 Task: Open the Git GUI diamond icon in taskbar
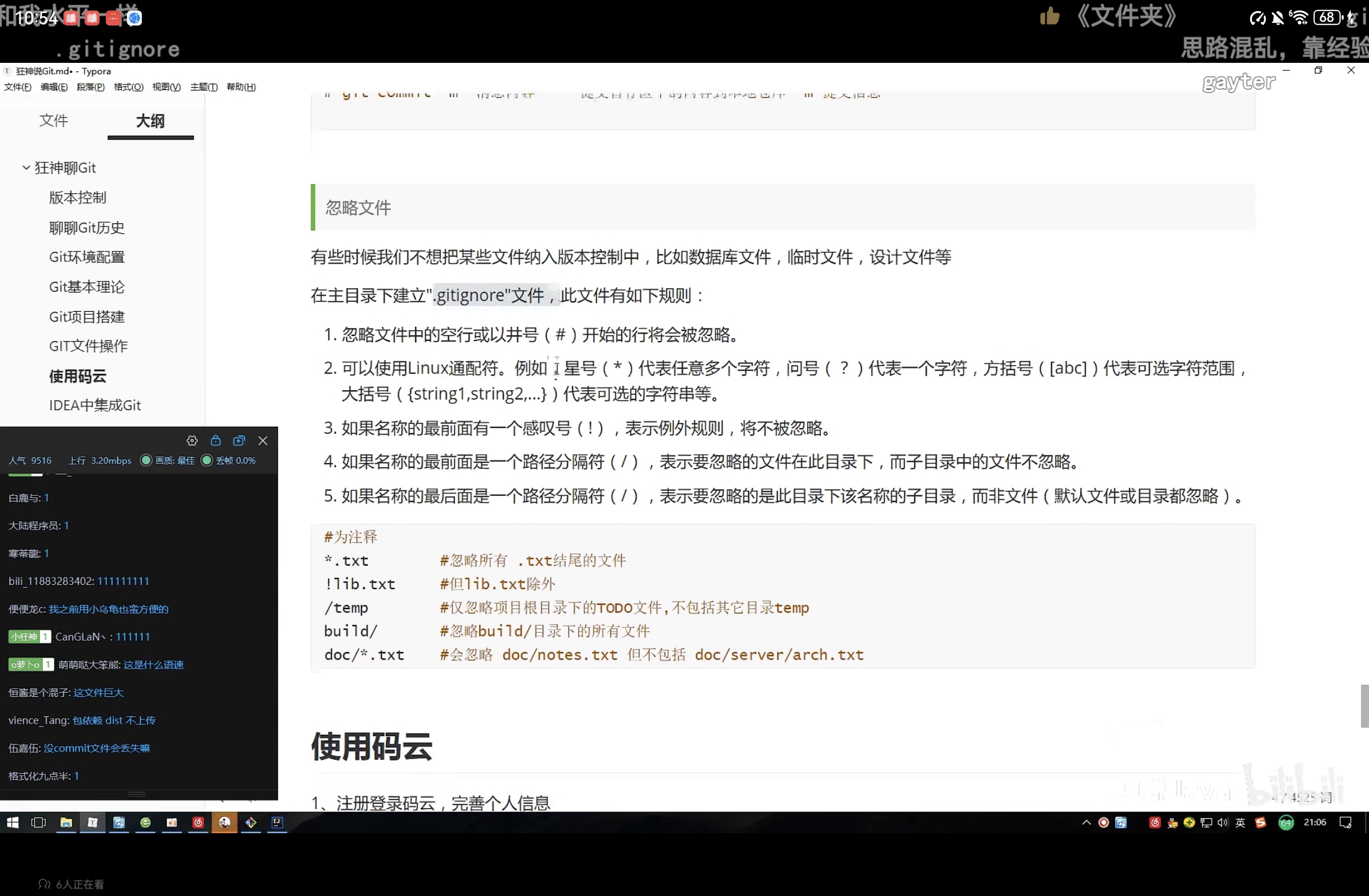[251, 823]
